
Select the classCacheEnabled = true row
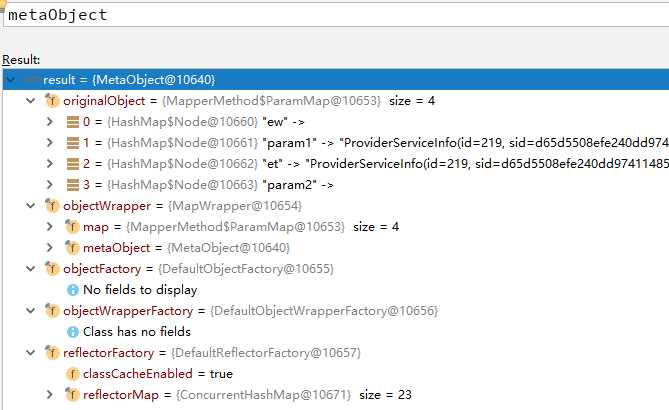click(150, 374)
